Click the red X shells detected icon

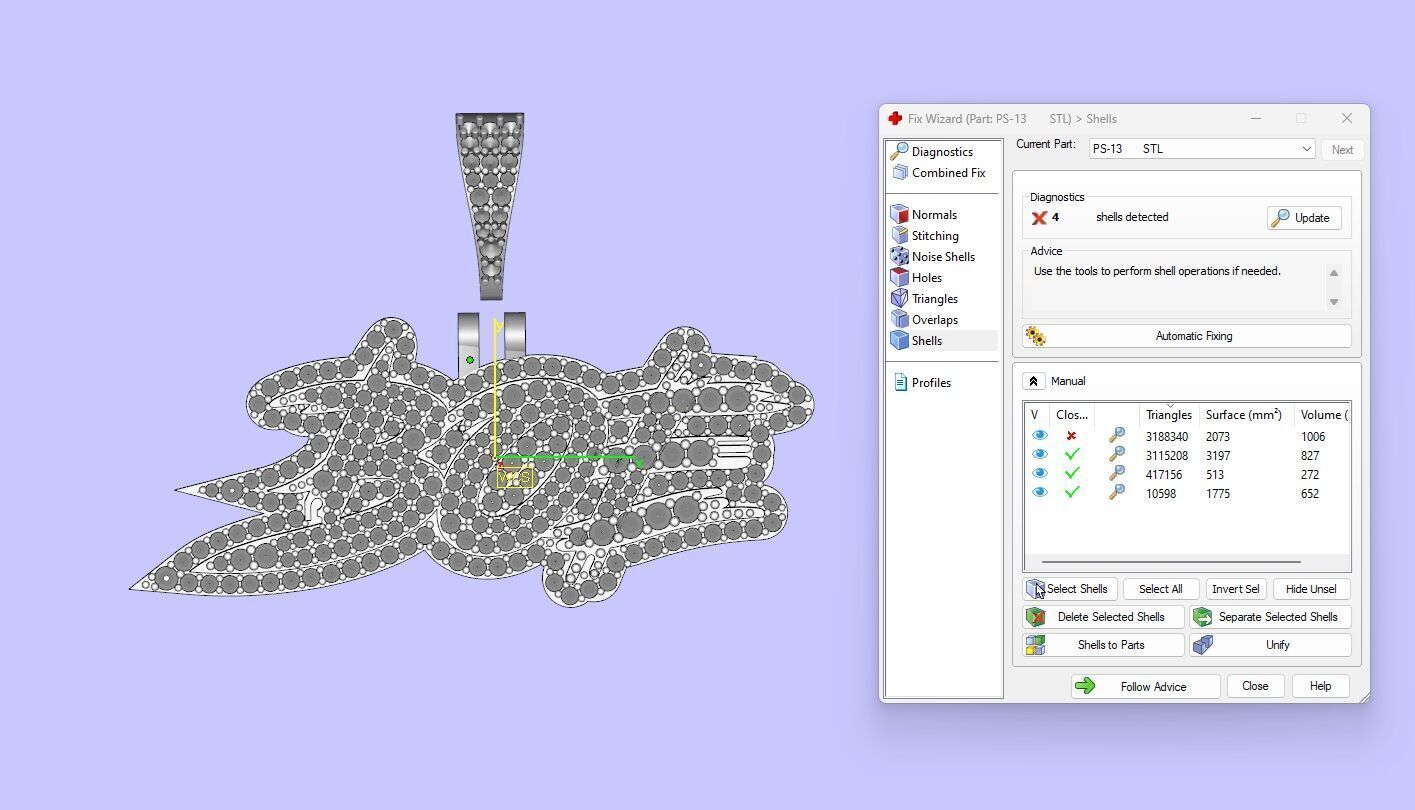coord(1039,218)
